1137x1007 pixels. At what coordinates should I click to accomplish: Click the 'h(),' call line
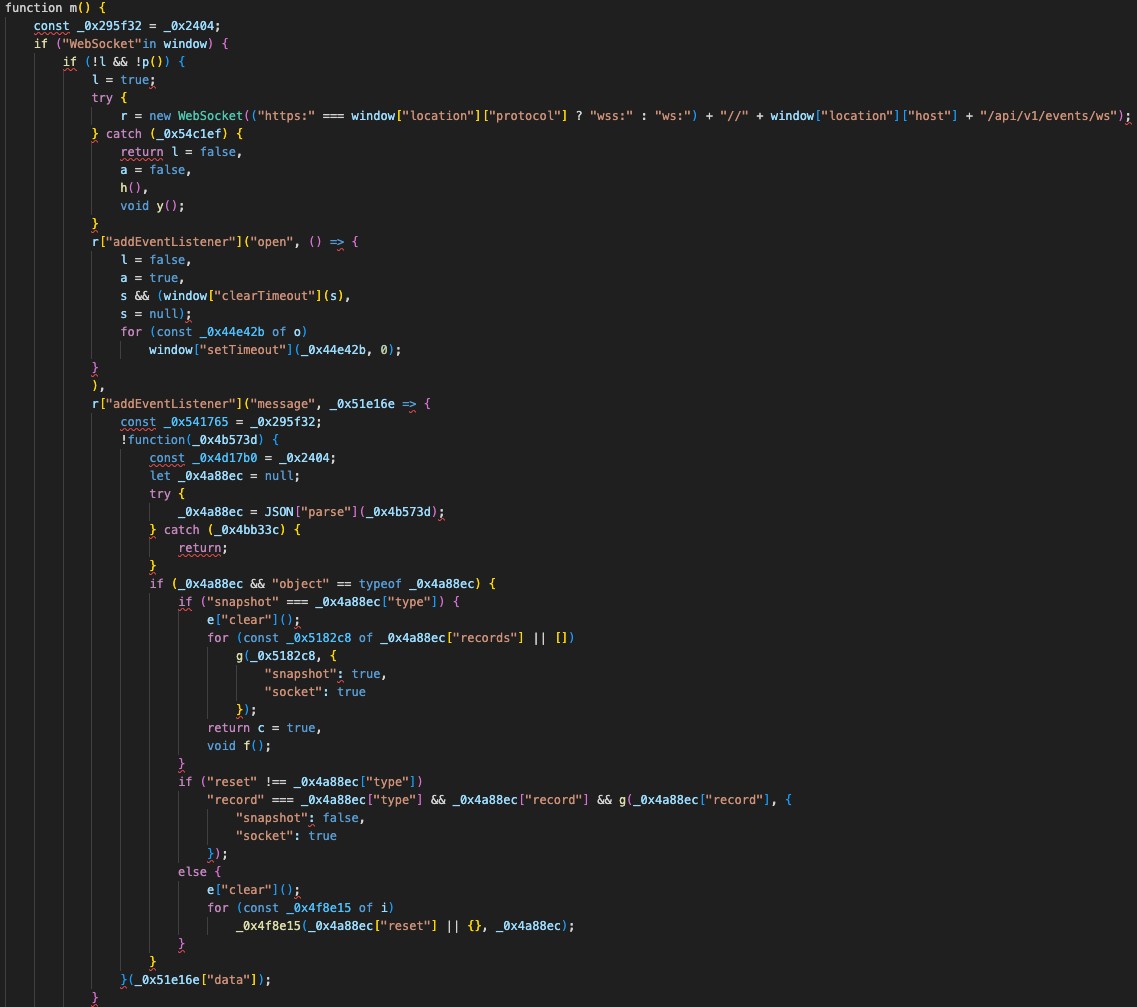click(x=134, y=188)
